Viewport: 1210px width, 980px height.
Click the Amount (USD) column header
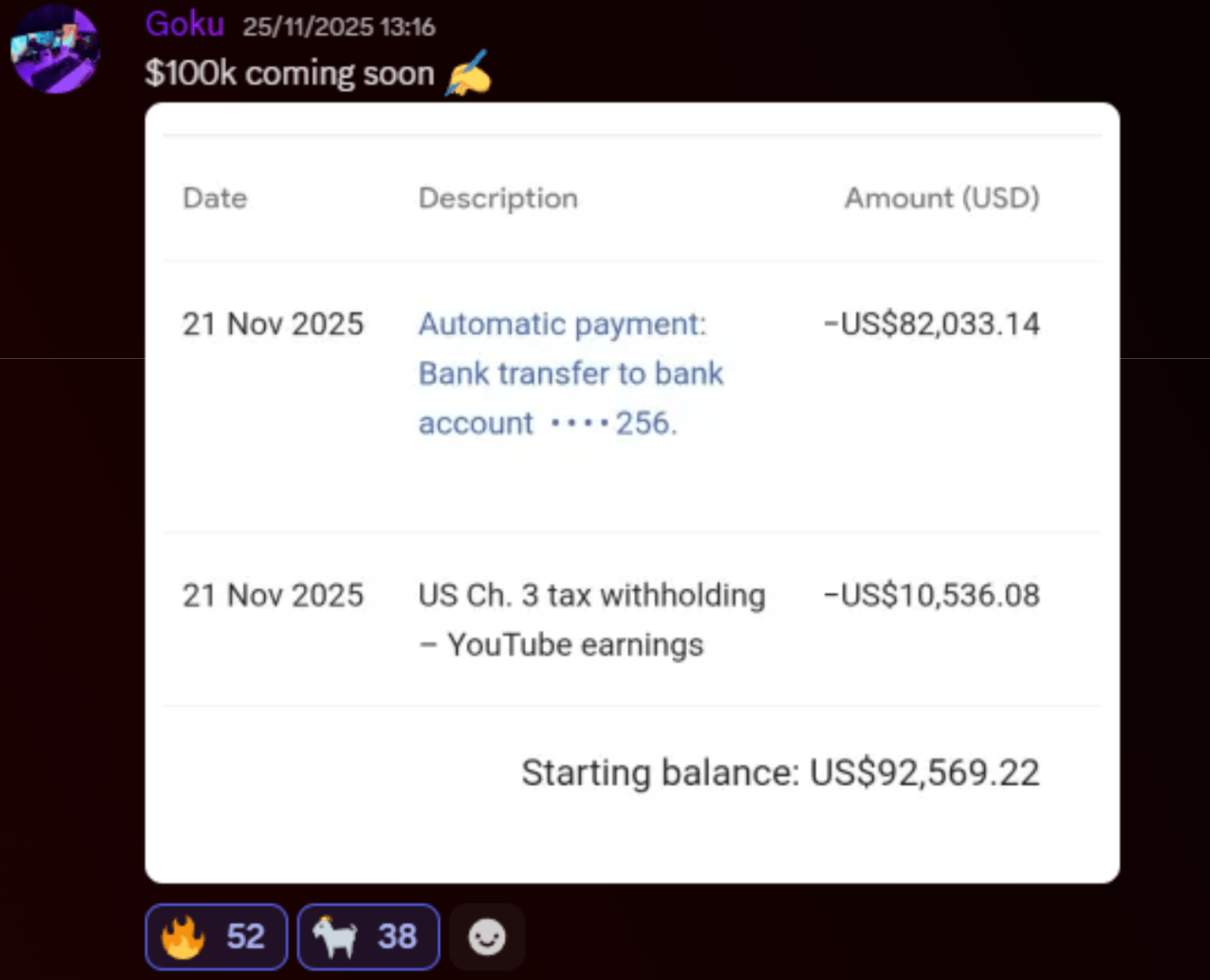pos(942,198)
